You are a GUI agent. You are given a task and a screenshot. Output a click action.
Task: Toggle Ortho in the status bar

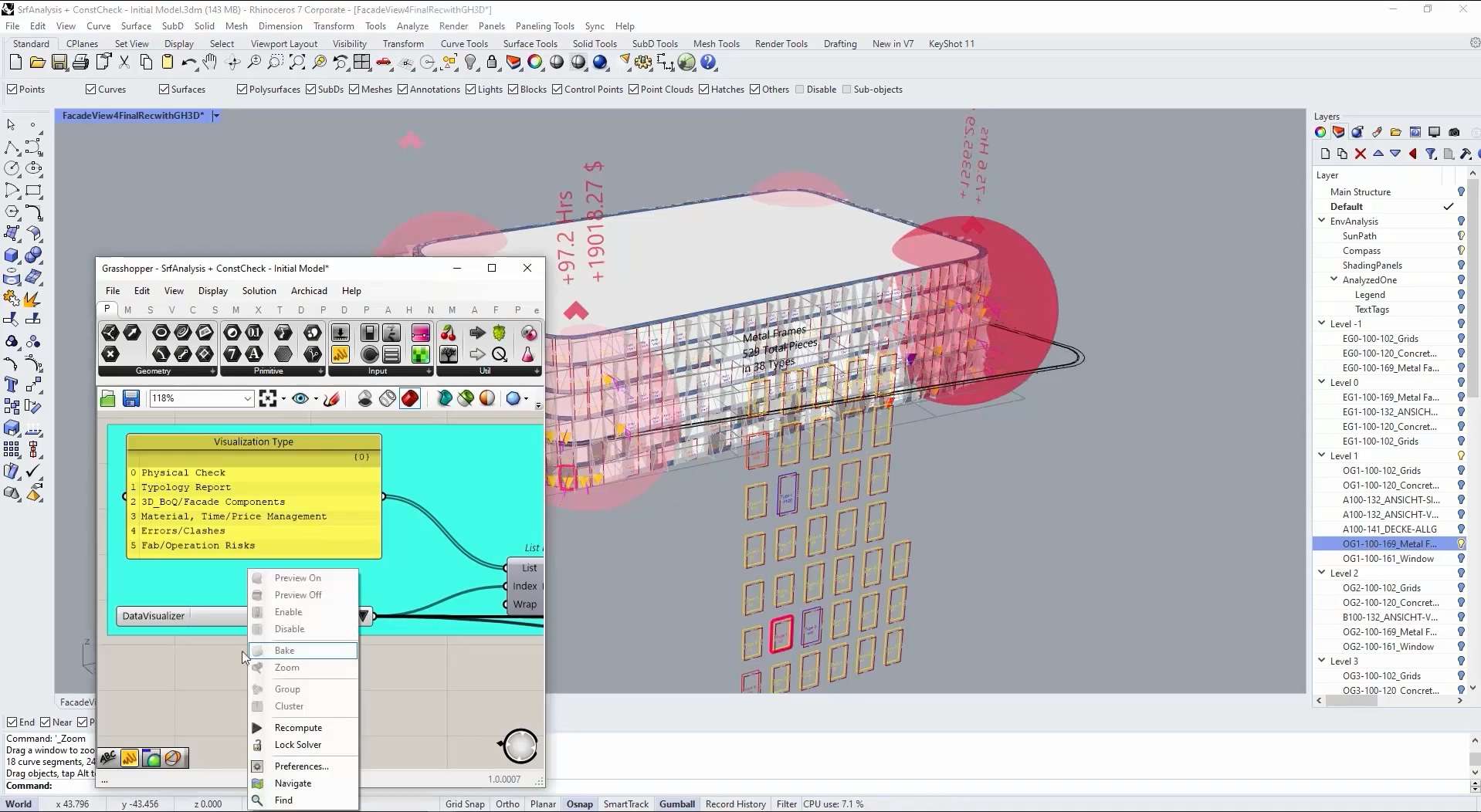507,804
